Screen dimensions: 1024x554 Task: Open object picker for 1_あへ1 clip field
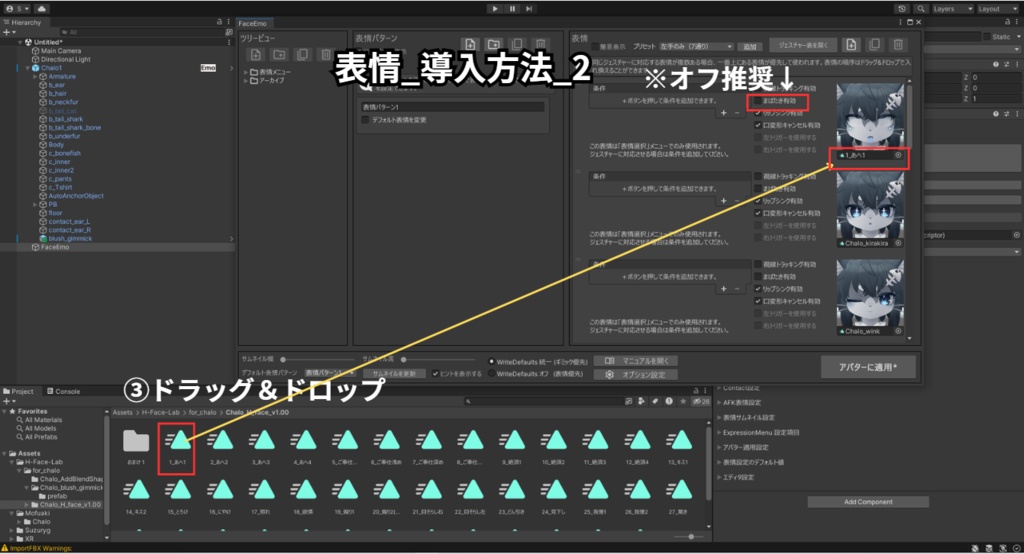[x=899, y=155]
